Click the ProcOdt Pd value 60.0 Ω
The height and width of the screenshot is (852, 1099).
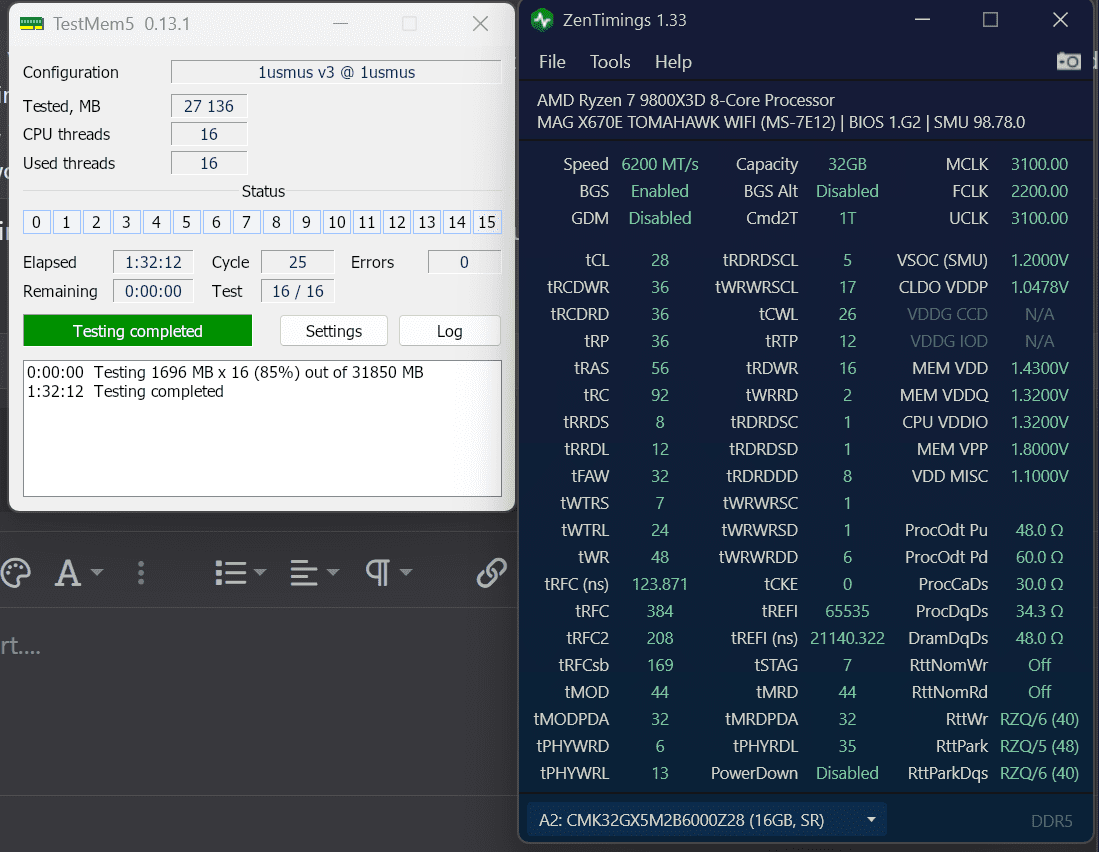point(1039,557)
